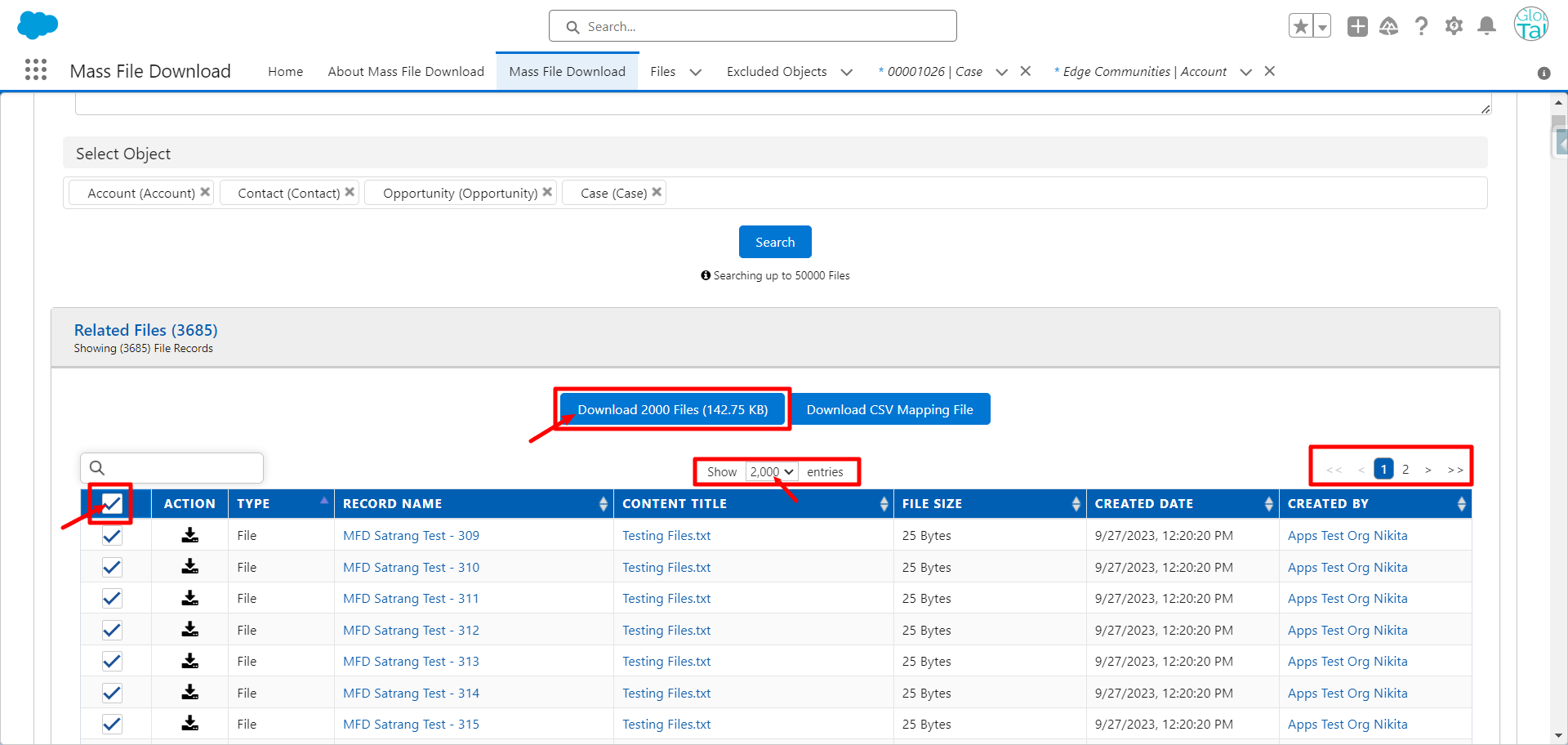Viewport: 1568px width, 745px height.
Task: Click the blue Search button
Action: pos(775,242)
